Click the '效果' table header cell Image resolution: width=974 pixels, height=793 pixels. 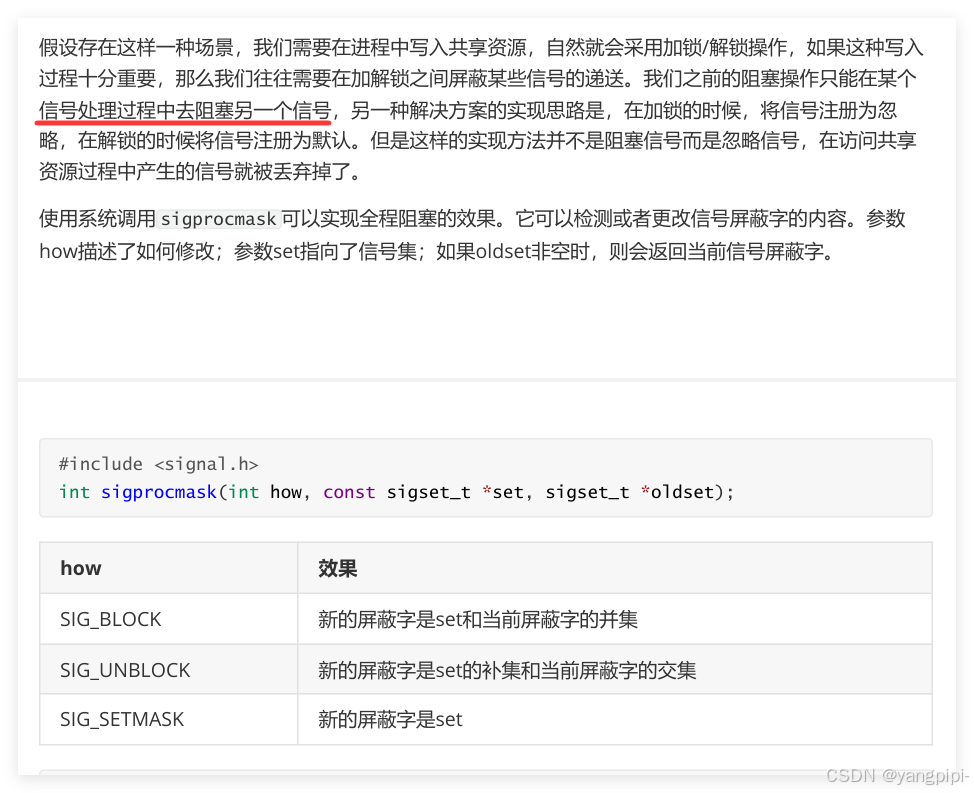614,568
